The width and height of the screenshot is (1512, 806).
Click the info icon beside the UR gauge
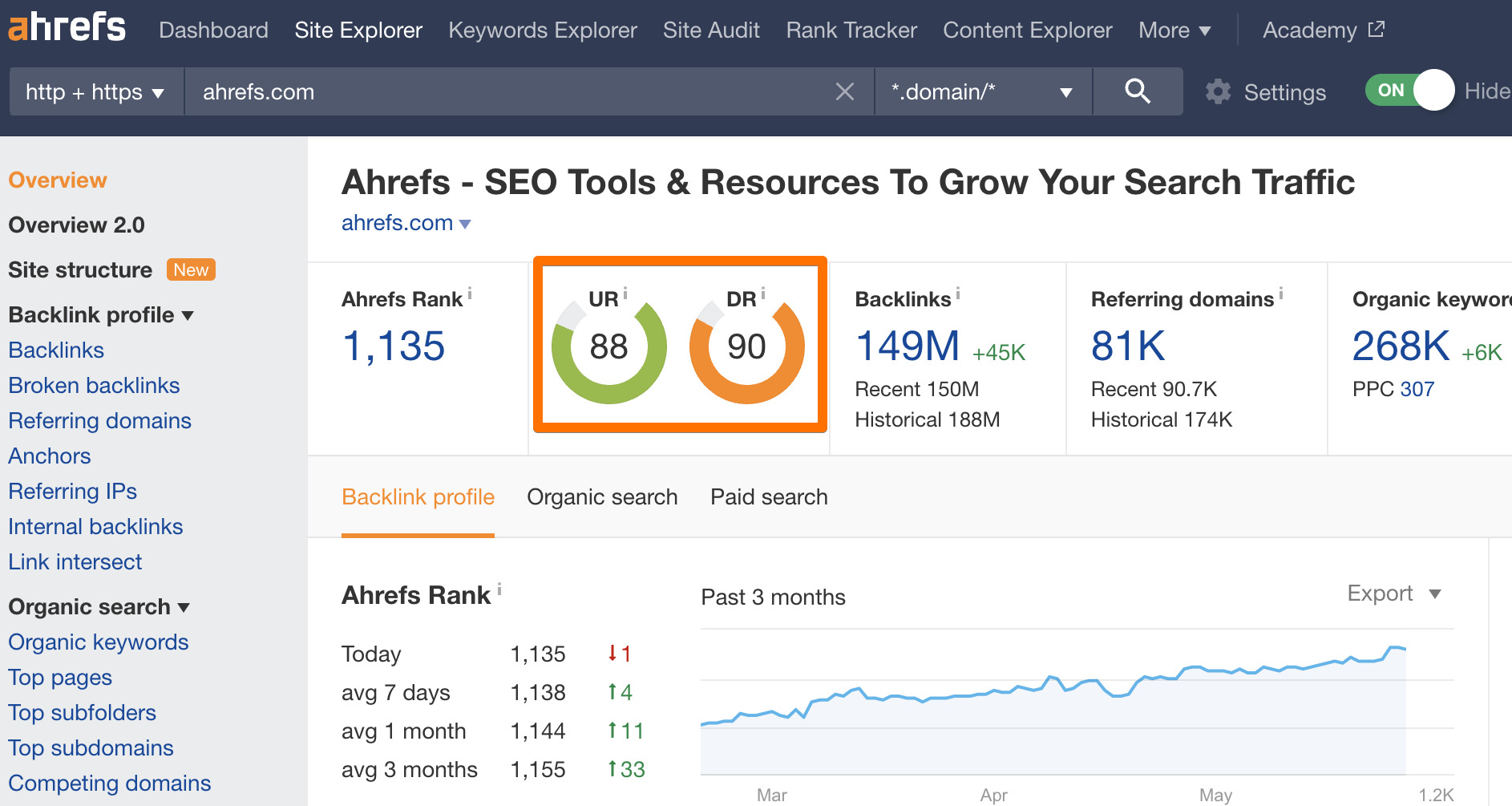[626, 294]
